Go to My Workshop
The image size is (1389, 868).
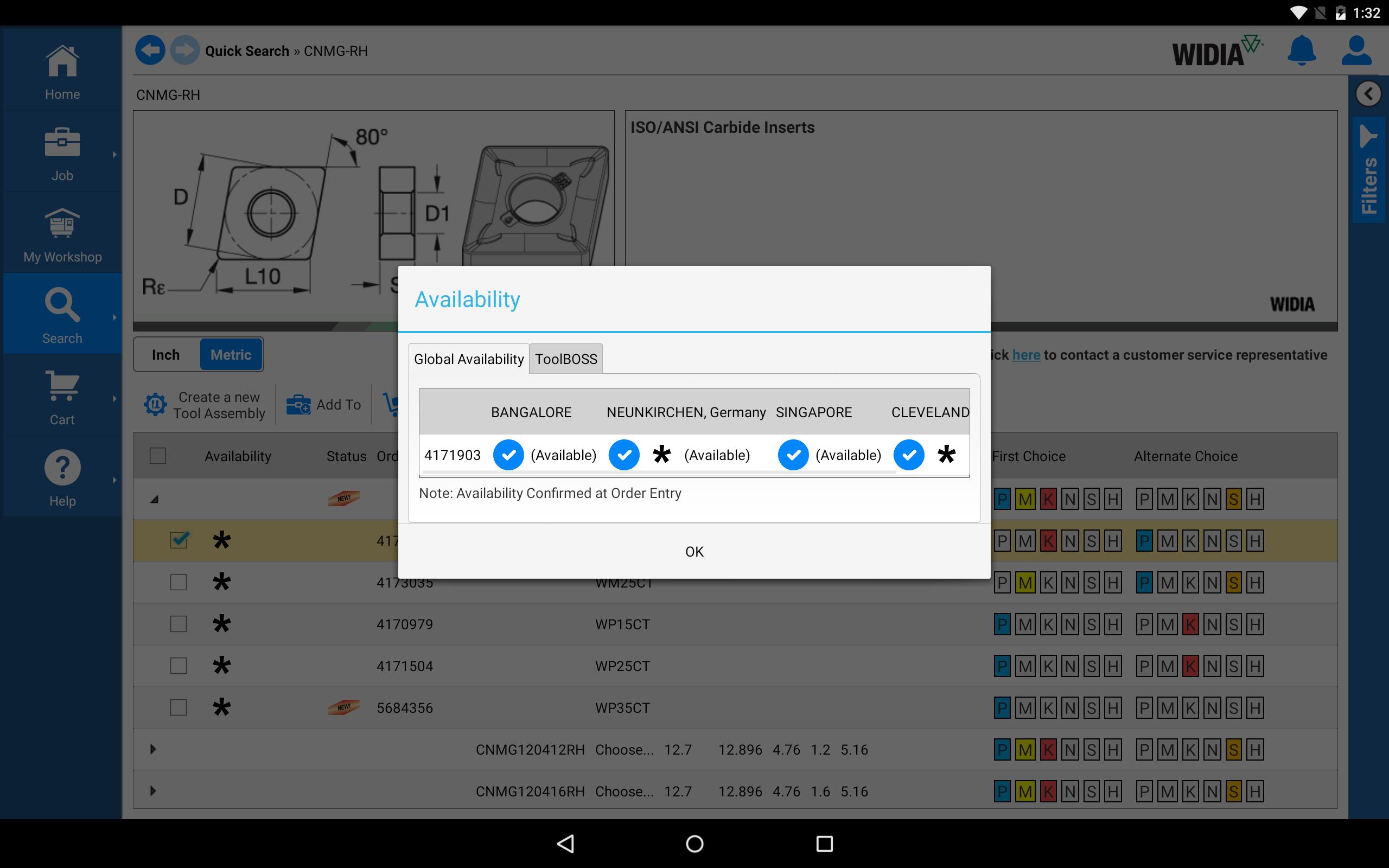pyautogui.click(x=62, y=235)
